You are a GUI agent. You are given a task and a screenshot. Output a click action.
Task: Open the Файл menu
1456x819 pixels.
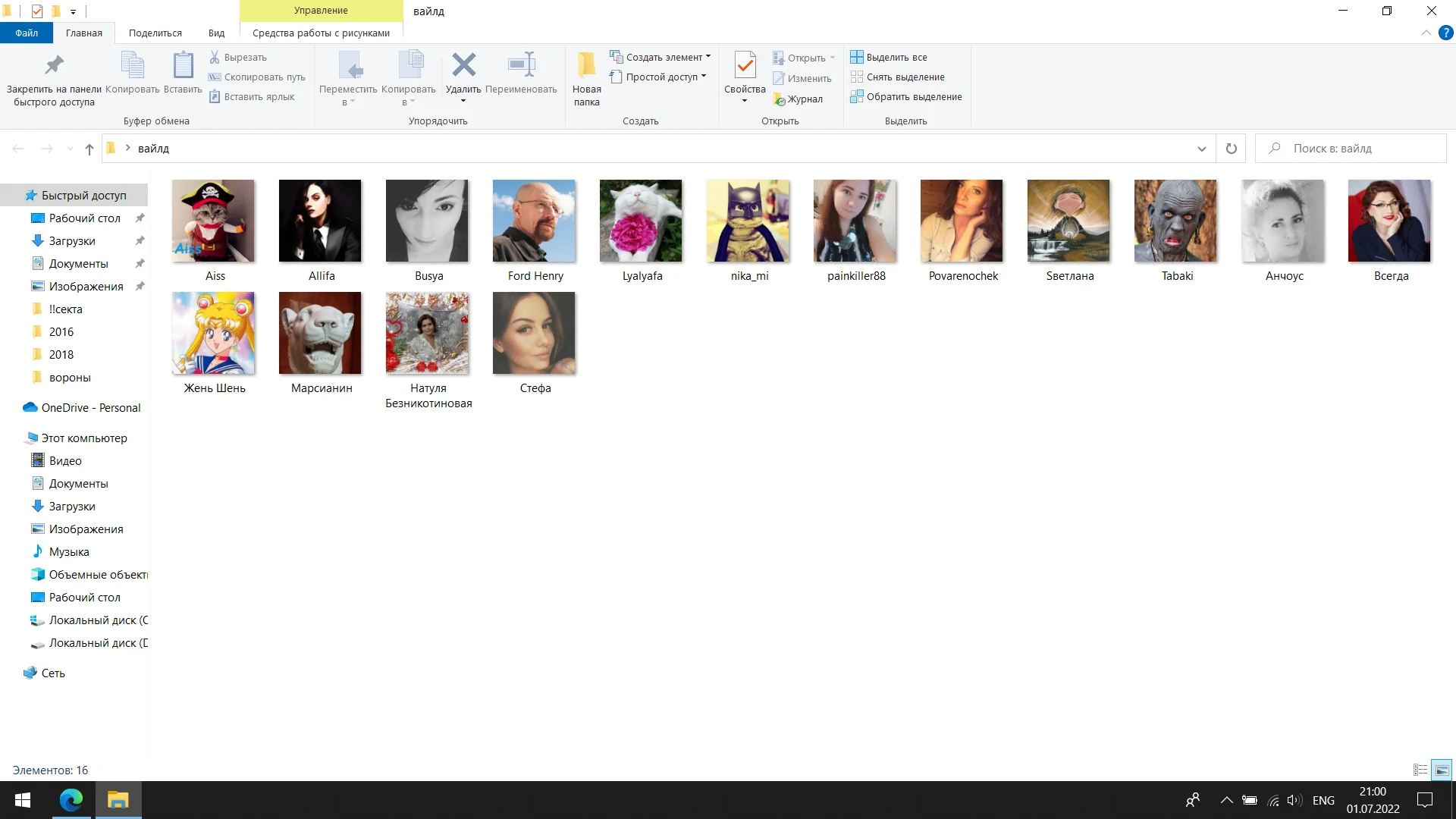pyautogui.click(x=25, y=33)
